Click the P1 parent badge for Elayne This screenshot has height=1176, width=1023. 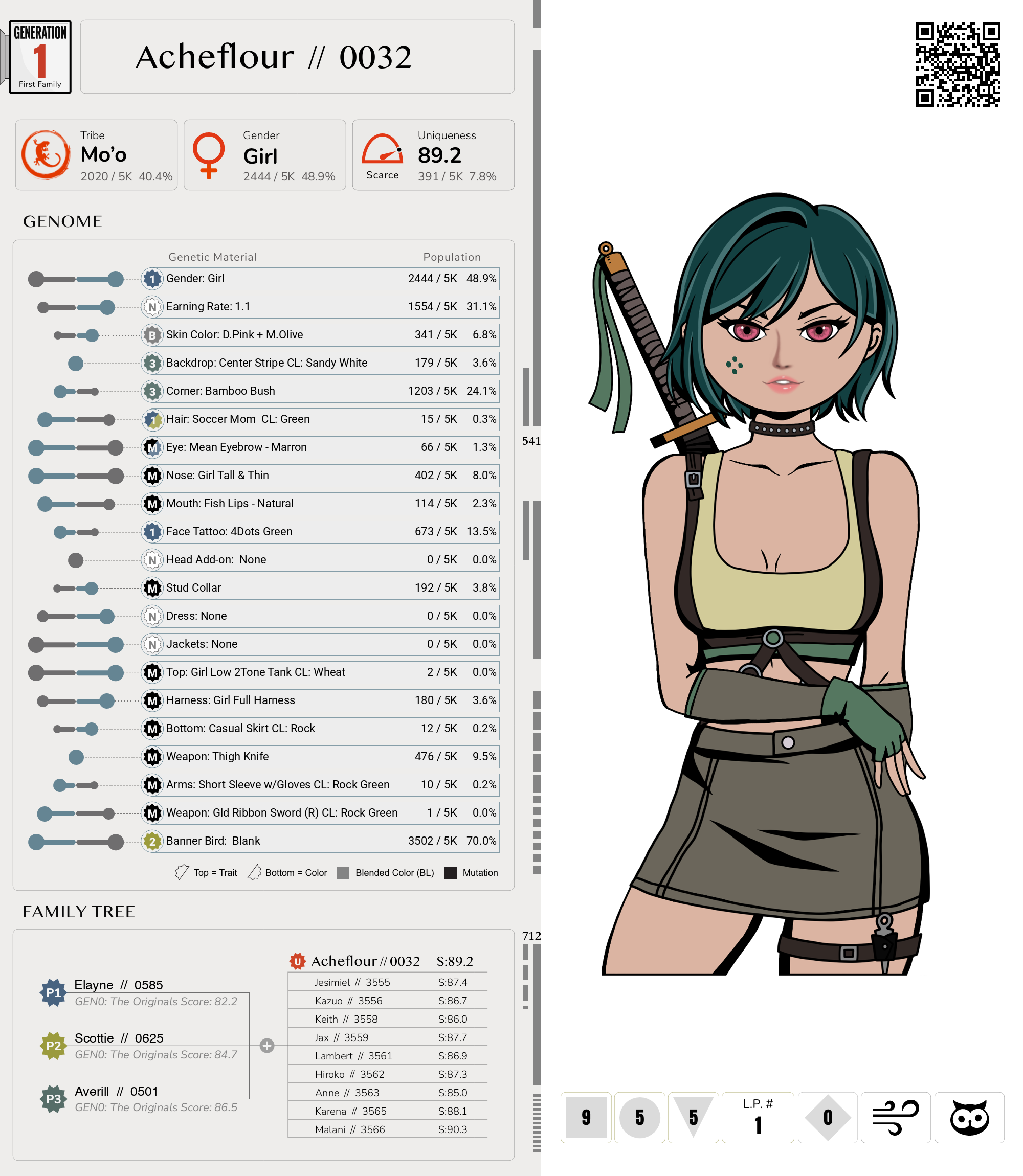[53, 992]
